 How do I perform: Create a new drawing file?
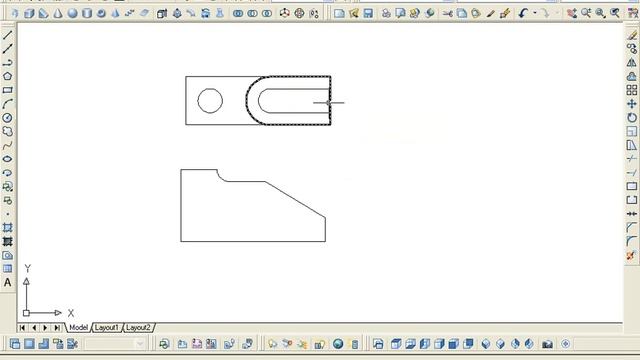pos(339,13)
